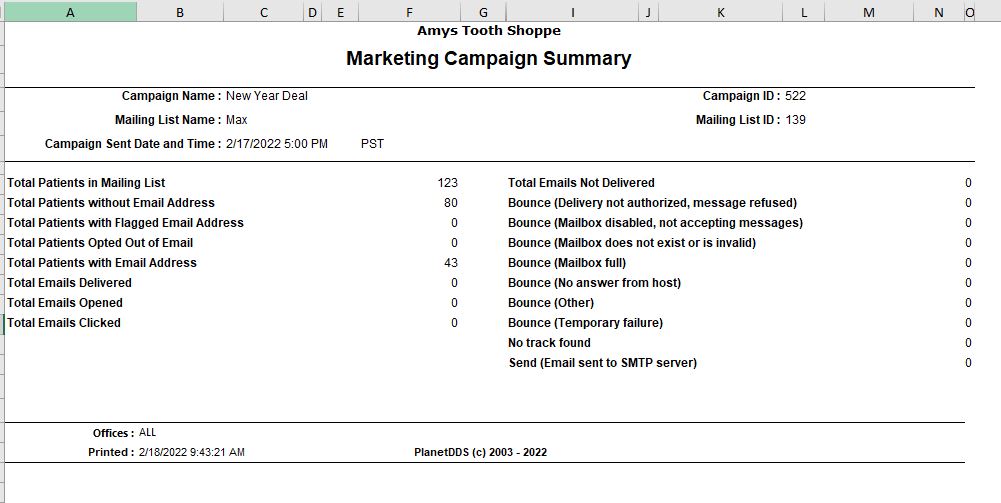1001x503 pixels.
Task: Select column K header
Action: pyautogui.click(x=721, y=12)
